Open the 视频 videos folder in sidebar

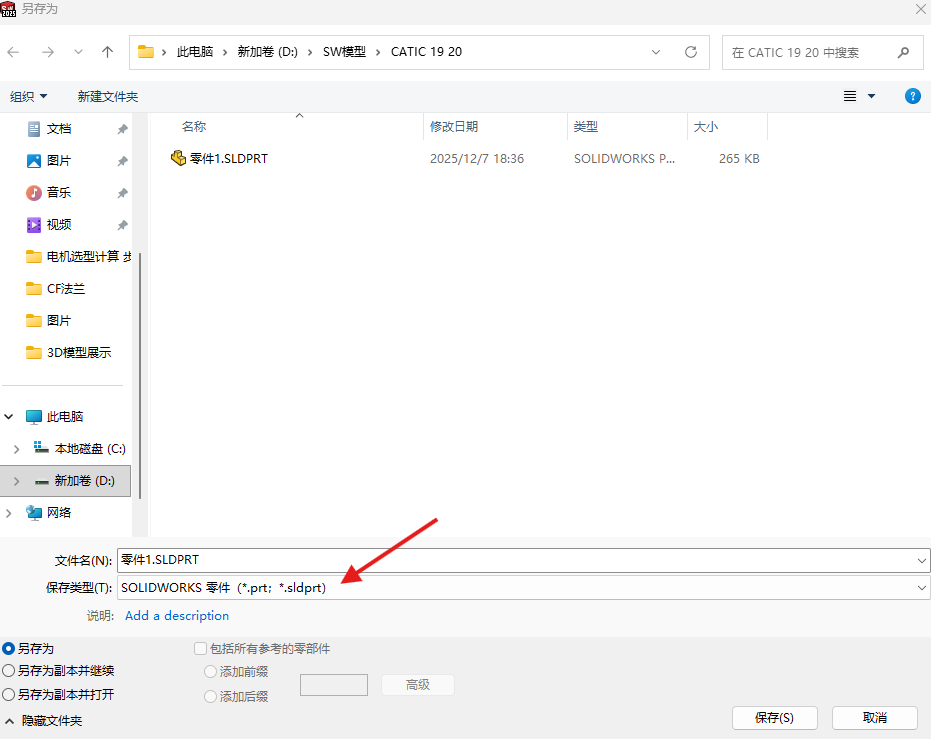click(58, 225)
